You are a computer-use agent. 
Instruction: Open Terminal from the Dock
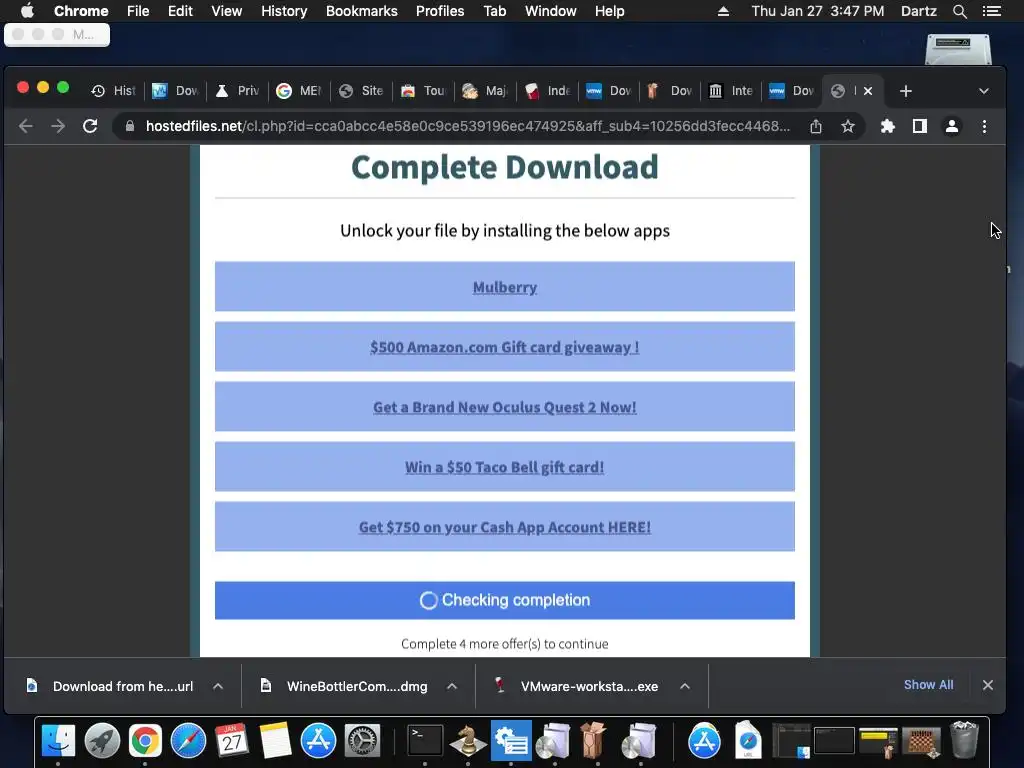(x=425, y=741)
